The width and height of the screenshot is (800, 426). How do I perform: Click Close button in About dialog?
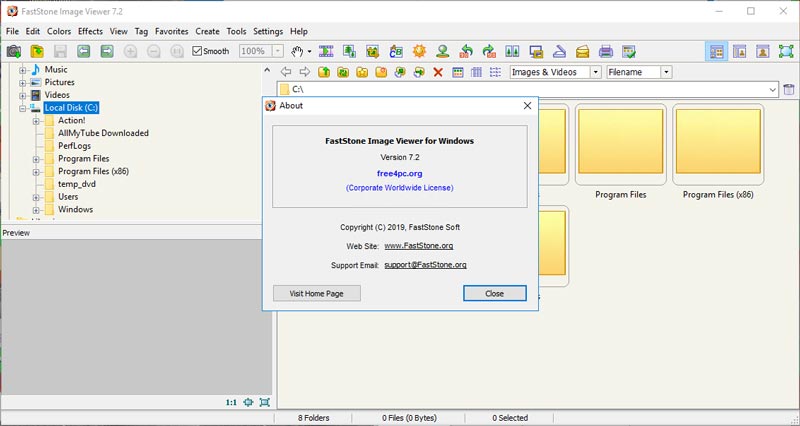494,293
